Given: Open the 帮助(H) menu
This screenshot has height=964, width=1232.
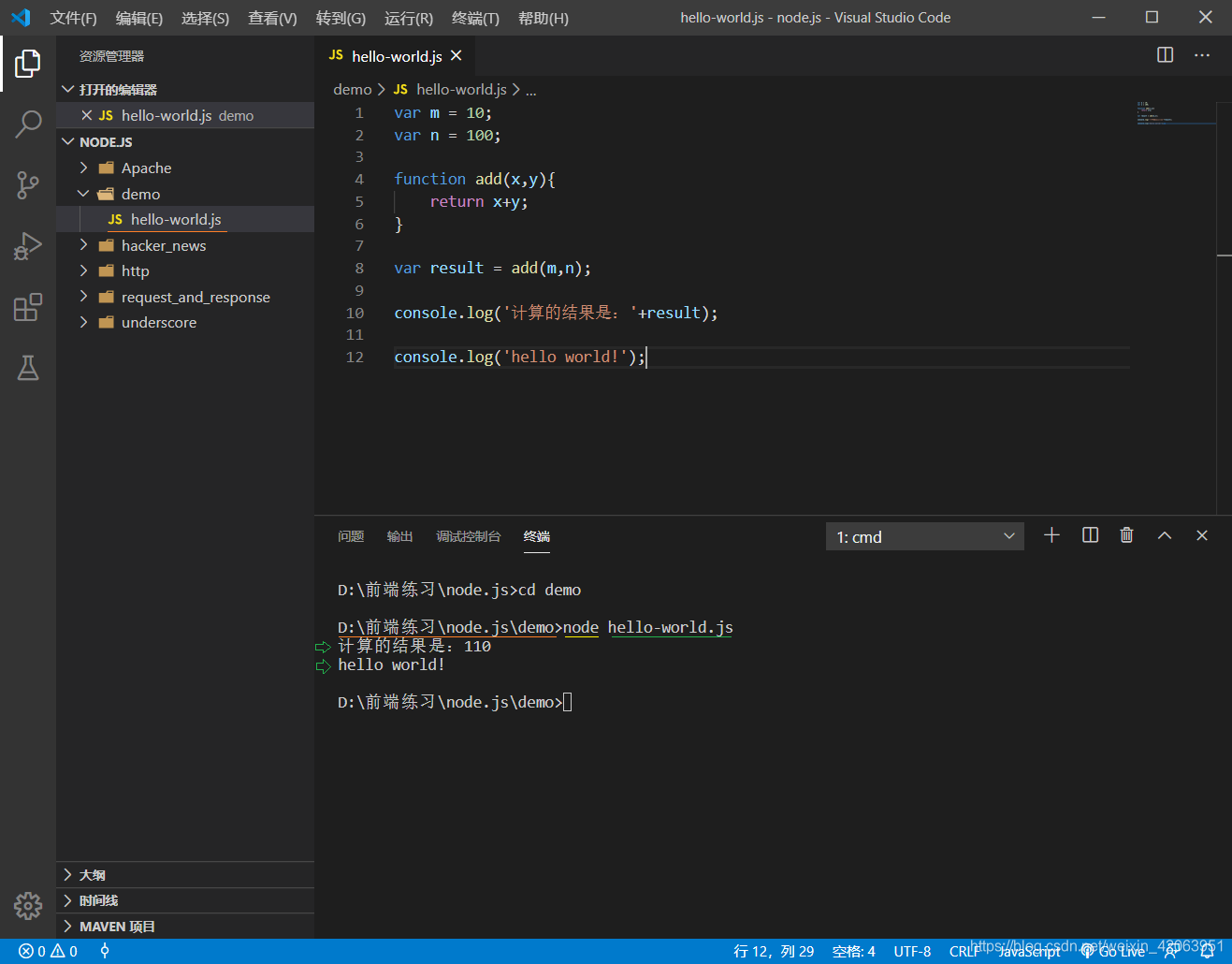Looking at the screenshot, I should pos(544,18).
